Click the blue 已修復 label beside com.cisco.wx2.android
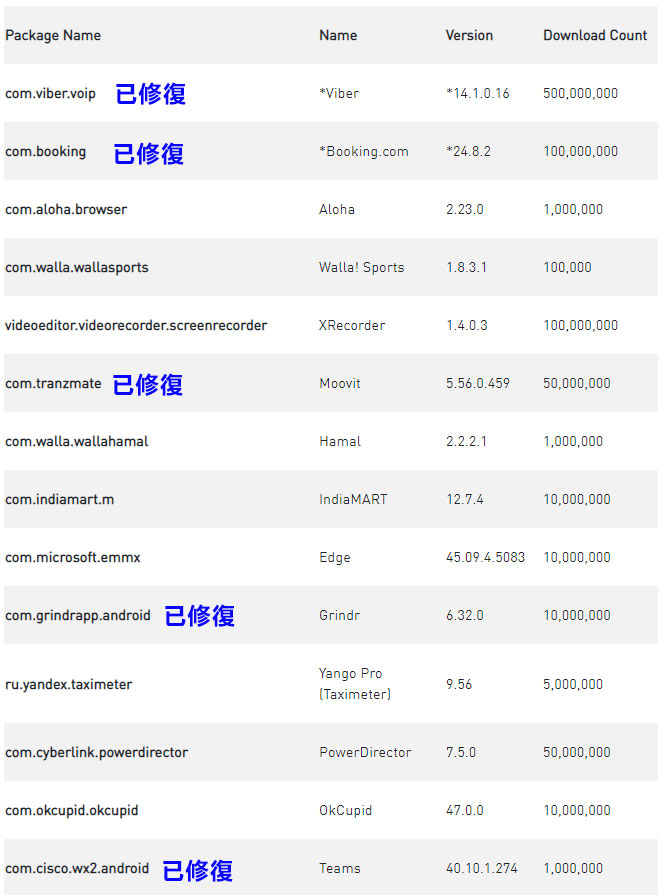Screen dimensions: 662x895 click(x=198, y=869)
